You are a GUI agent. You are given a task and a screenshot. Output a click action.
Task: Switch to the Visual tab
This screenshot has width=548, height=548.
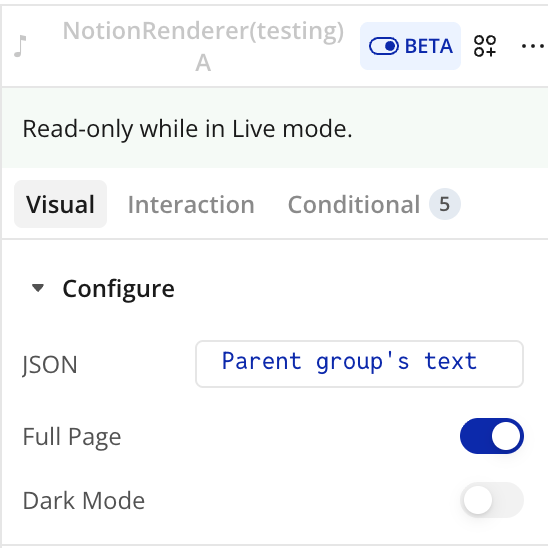click(60, 204)
